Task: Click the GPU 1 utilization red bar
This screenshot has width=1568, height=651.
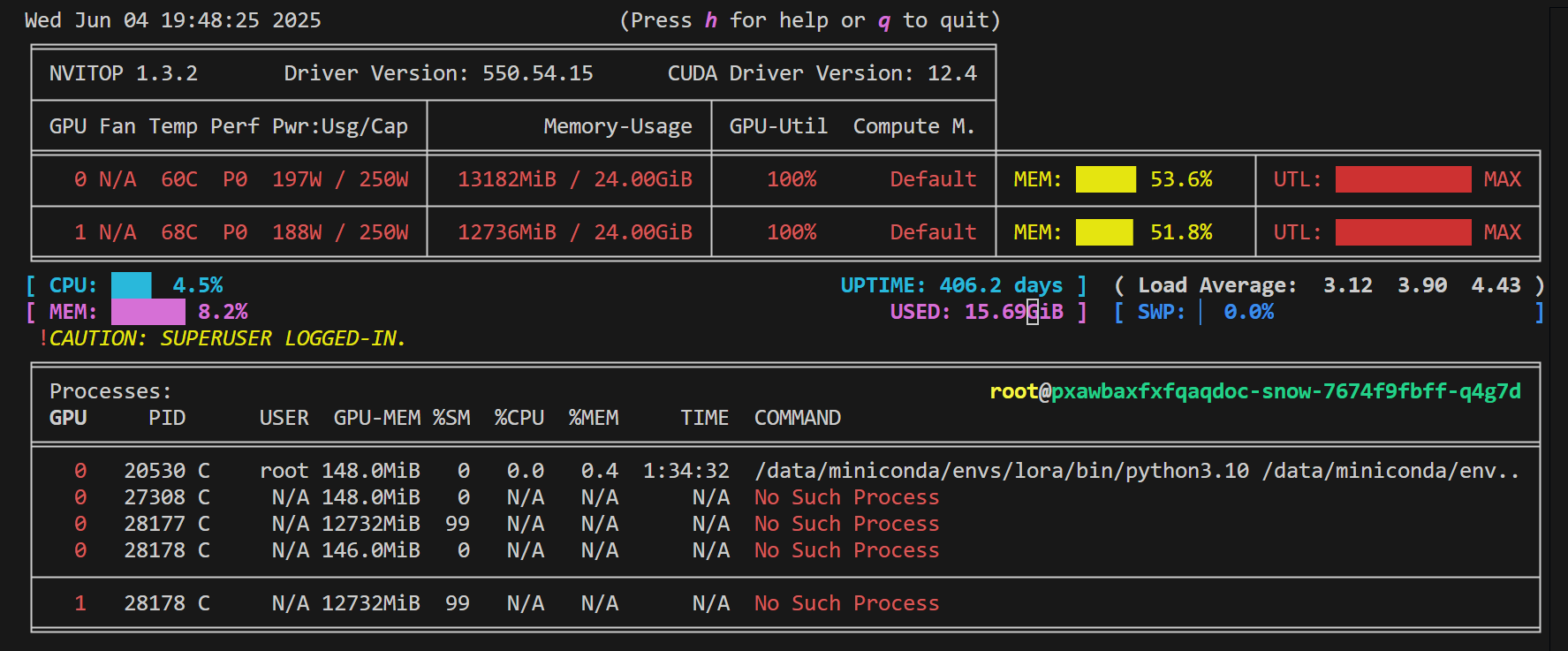Action: pyautogui.click(x=1403, y=232)
